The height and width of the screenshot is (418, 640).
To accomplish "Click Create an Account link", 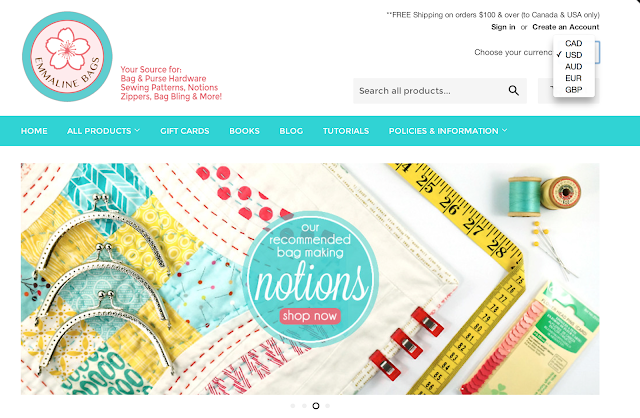I will point(566,27).
